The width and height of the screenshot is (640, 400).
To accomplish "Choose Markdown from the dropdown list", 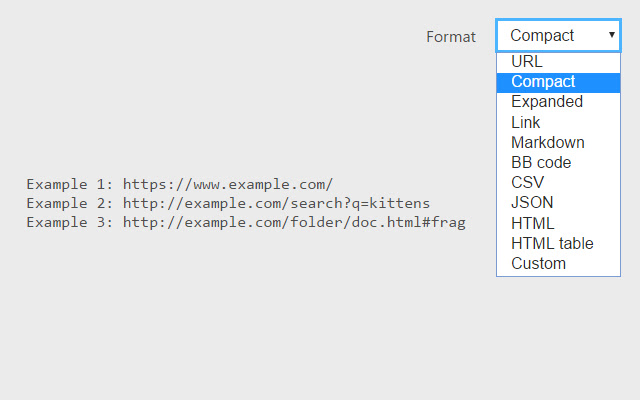I will point(548,142).
